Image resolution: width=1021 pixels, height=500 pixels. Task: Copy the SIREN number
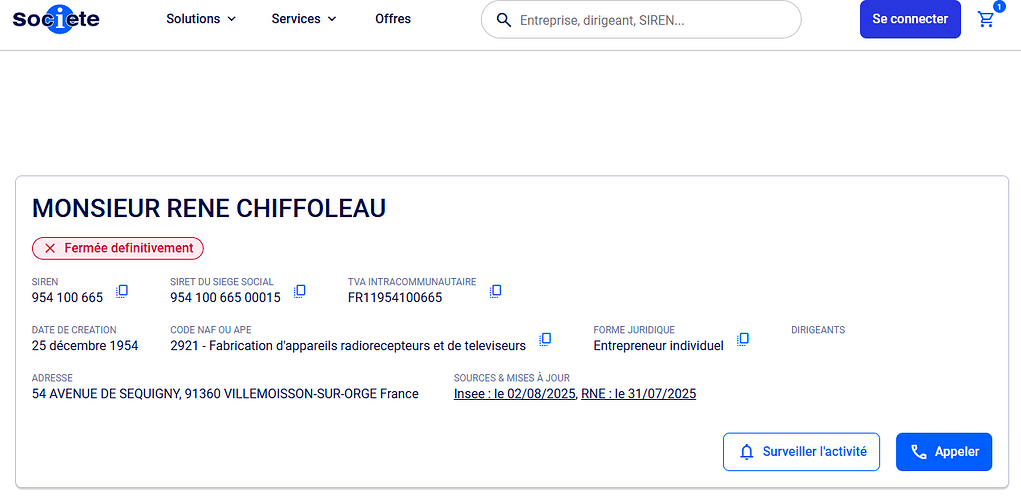pos(122,291)
